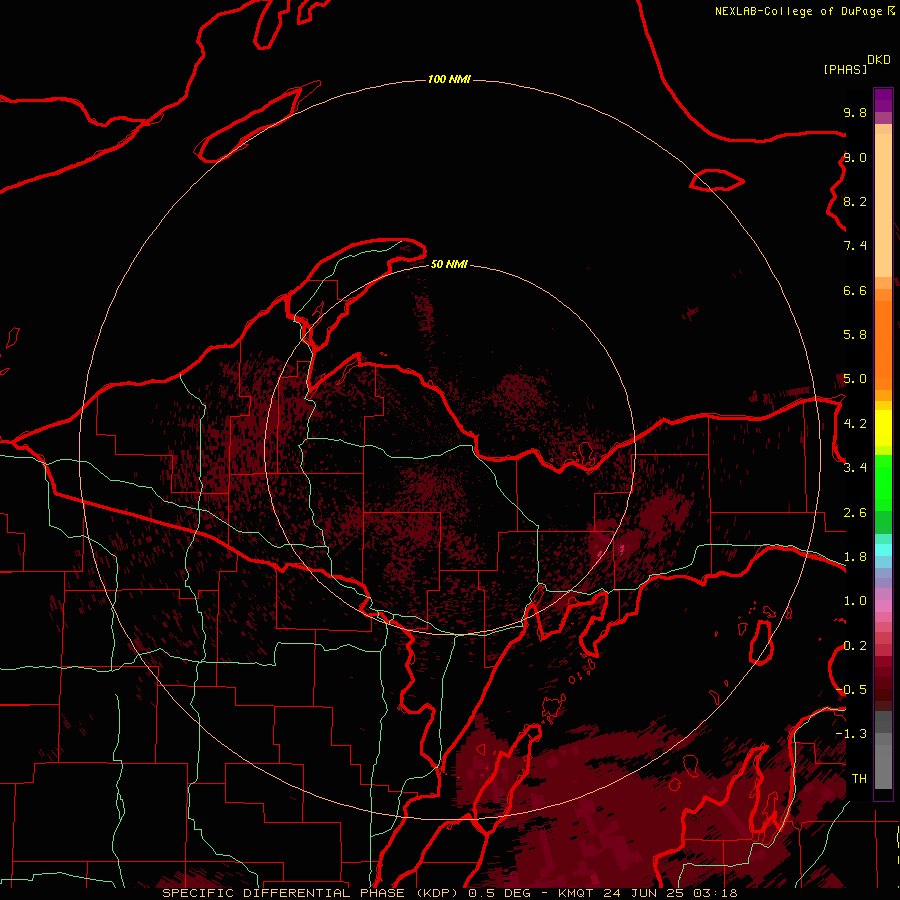Click the 5.0 value on color scale
Image resolution: width=900 pixels, height=900 pixels.
tap(855, 379)
